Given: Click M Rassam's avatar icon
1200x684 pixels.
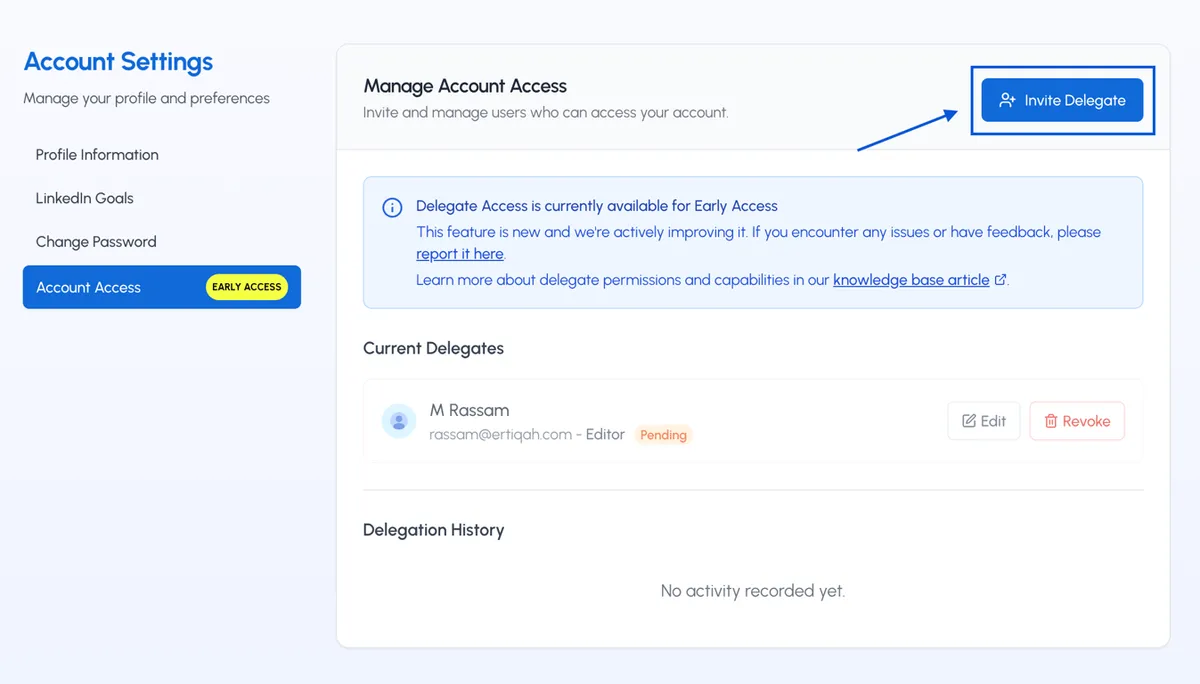Looking at the screenshot, I should click(399, 421).
